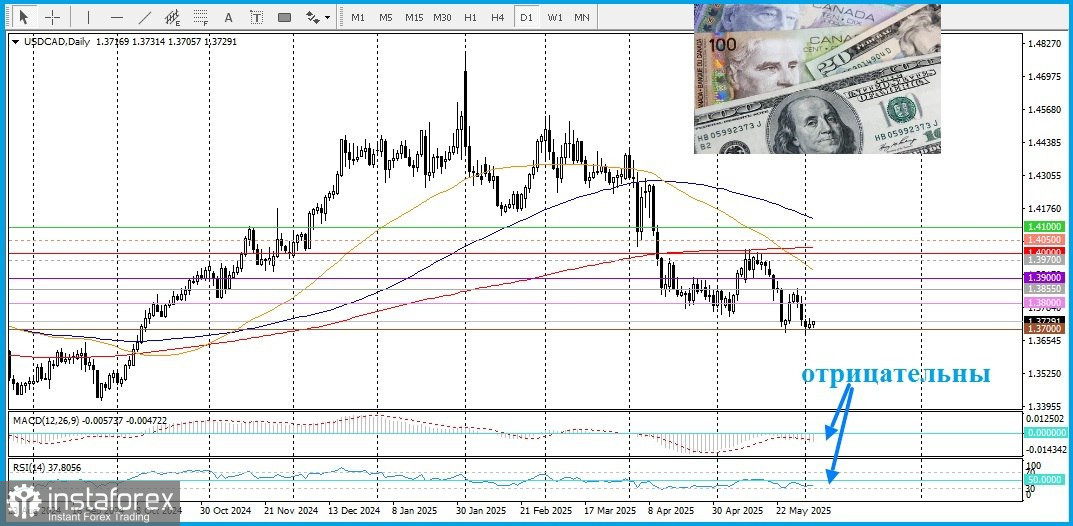Click the 1.38000 pink price level label

[1045, 303]
